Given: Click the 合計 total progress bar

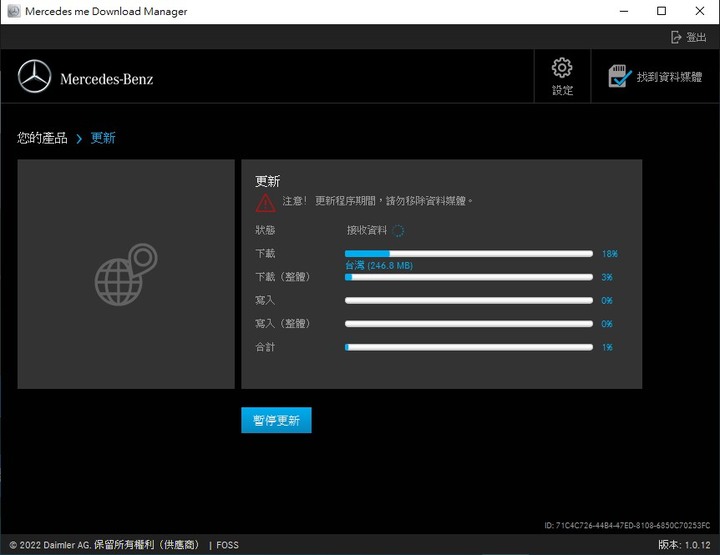Looking at the screenshot, I should 469,347.
